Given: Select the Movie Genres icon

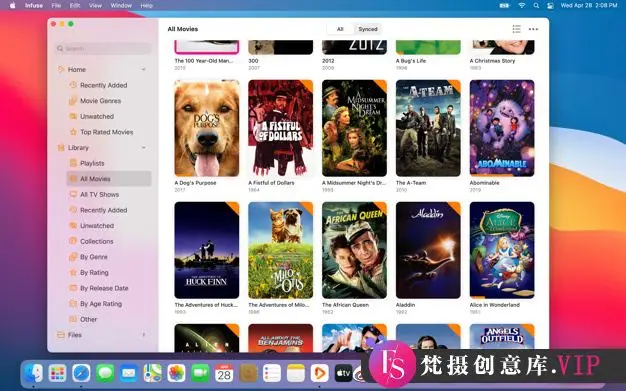Looking at the screenshot, I should click(73, 101).
